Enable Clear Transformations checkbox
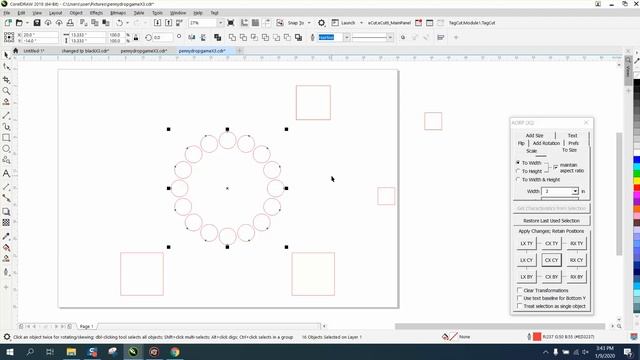 click(520, 290)
